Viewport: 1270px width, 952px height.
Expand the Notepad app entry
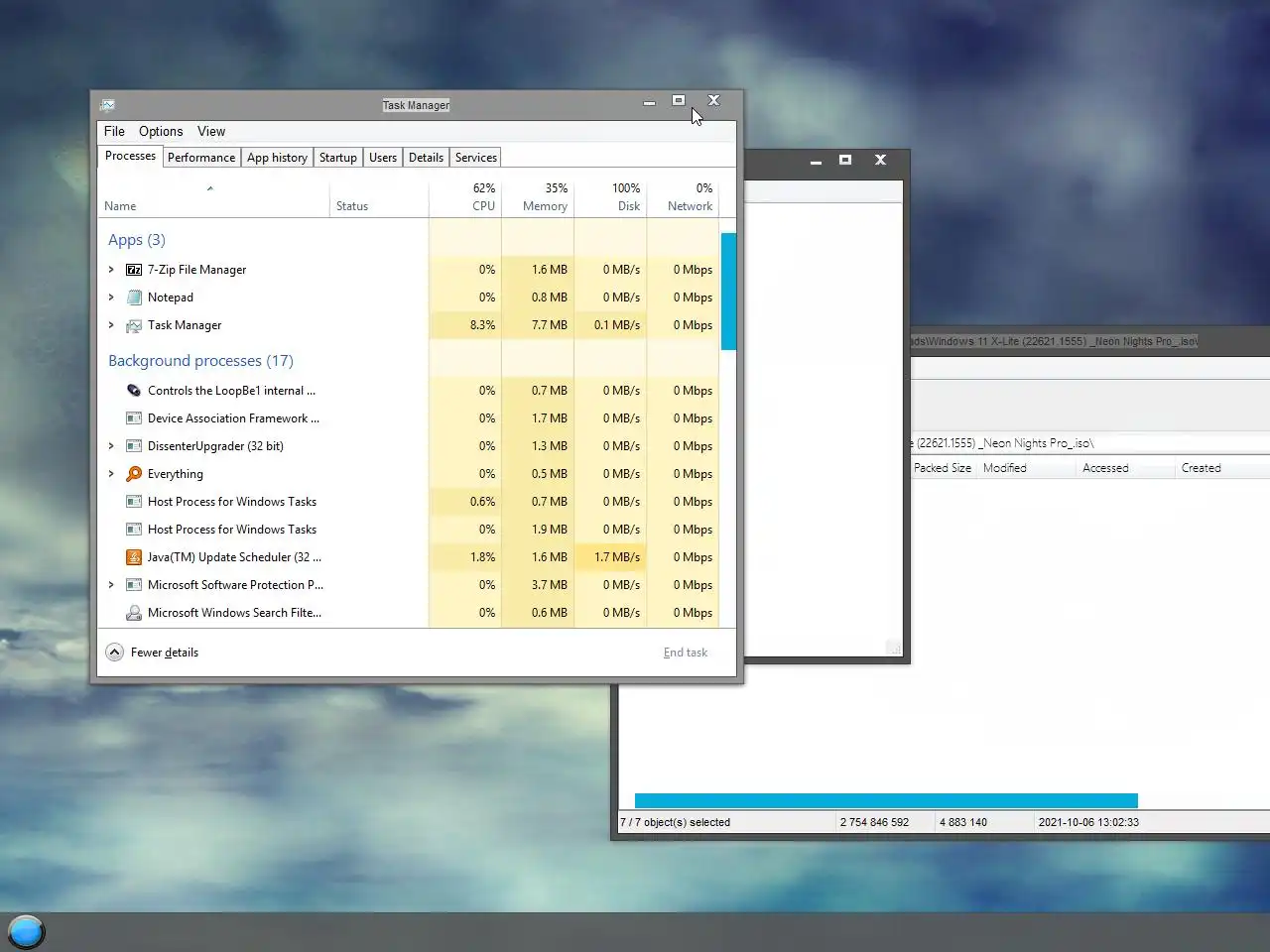(111, 297)
